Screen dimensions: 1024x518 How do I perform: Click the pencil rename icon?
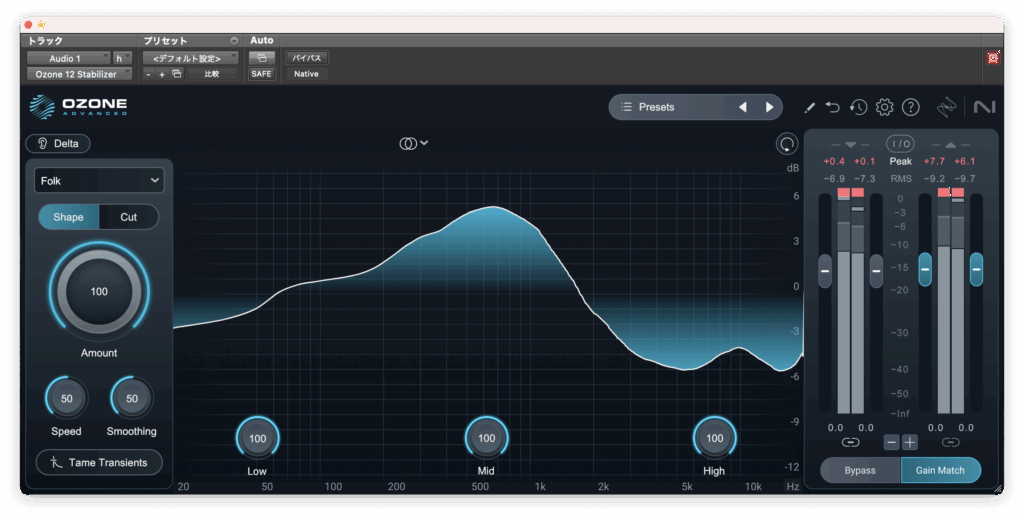point(809,107)
